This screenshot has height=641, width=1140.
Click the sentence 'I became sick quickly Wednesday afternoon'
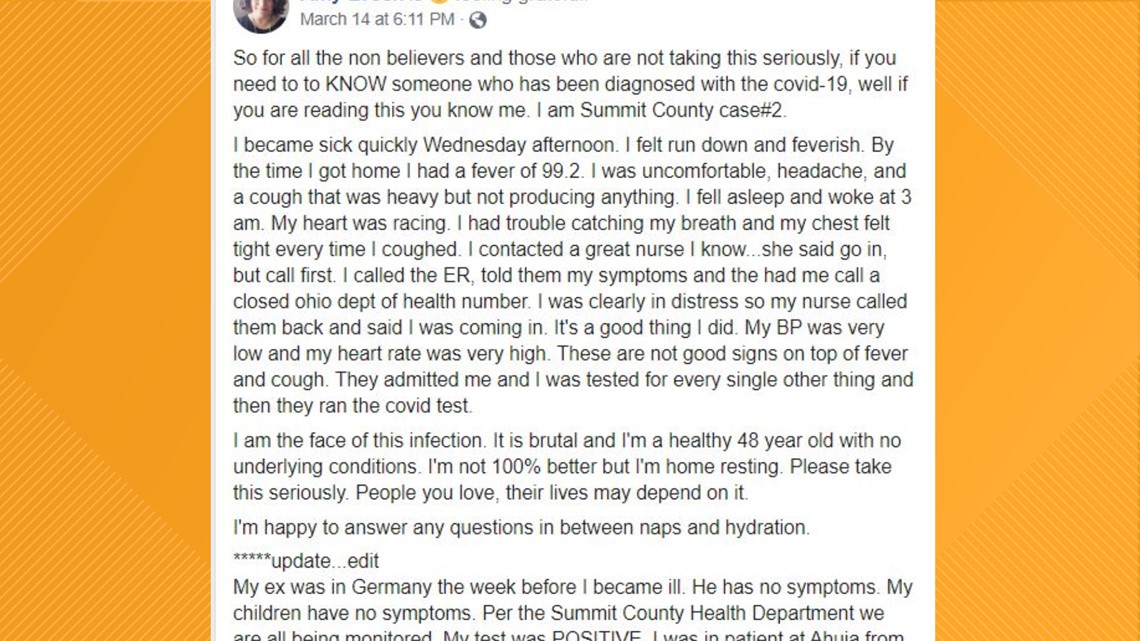tap(425, 145)
